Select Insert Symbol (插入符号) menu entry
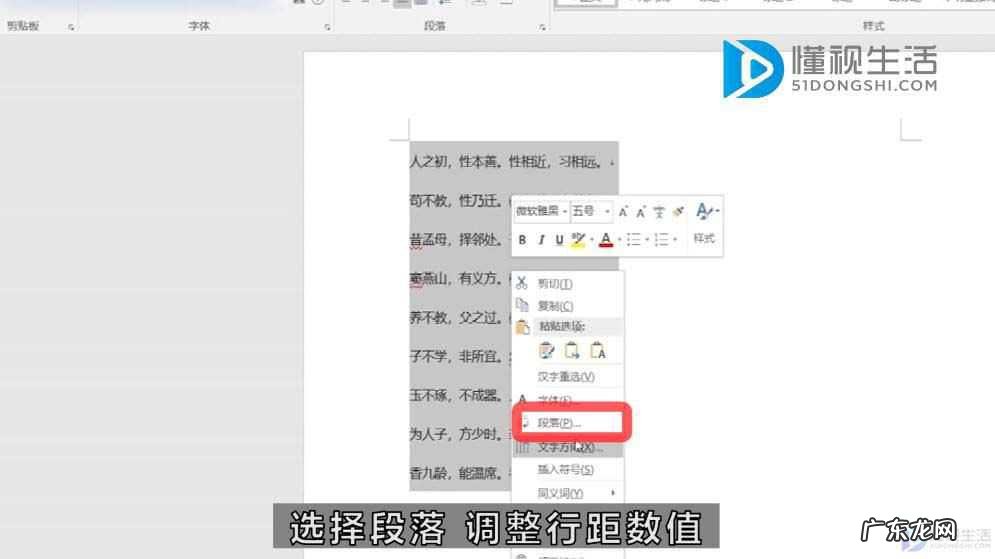The width and height of the screenshot is (995, 559). point(567,470)
